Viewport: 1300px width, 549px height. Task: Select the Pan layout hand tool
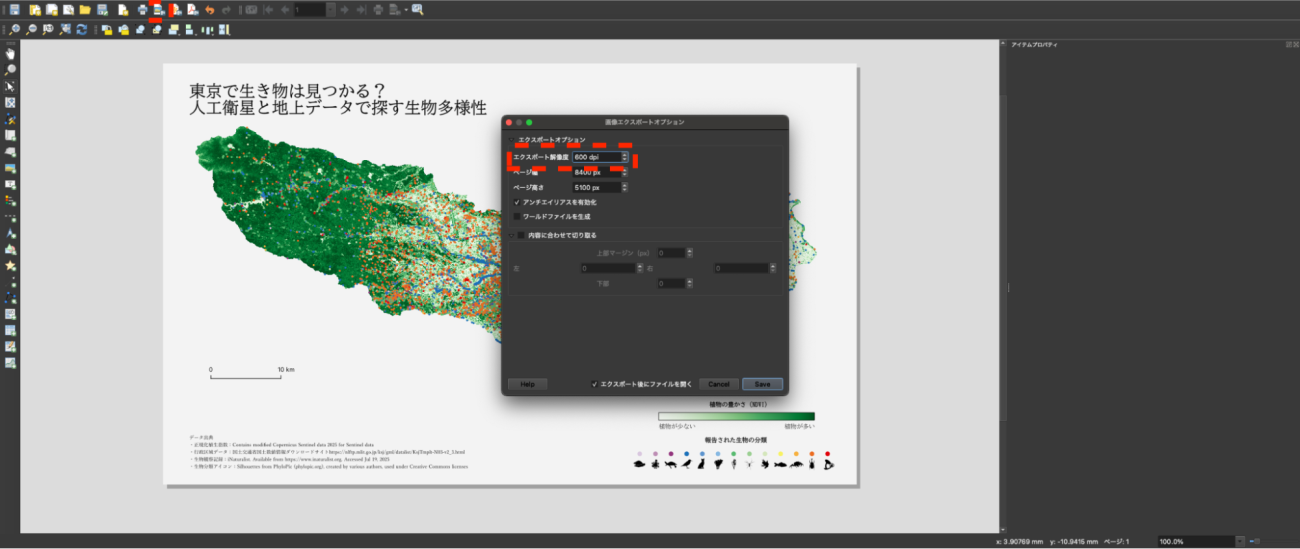pos(11,54)
